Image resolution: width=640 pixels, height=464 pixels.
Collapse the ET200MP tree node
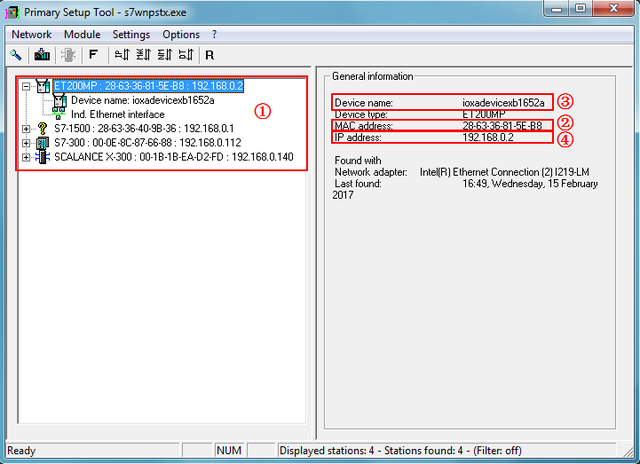[26, 86]
